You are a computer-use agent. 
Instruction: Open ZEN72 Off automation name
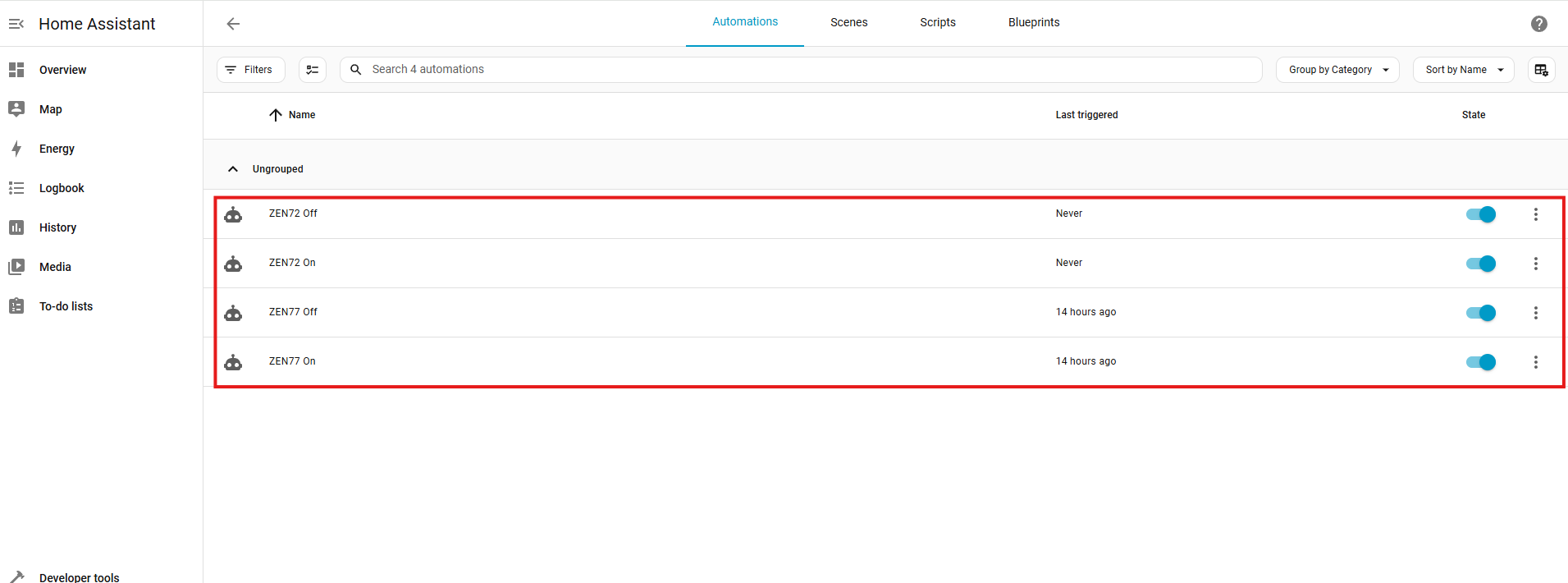point(293,213)
